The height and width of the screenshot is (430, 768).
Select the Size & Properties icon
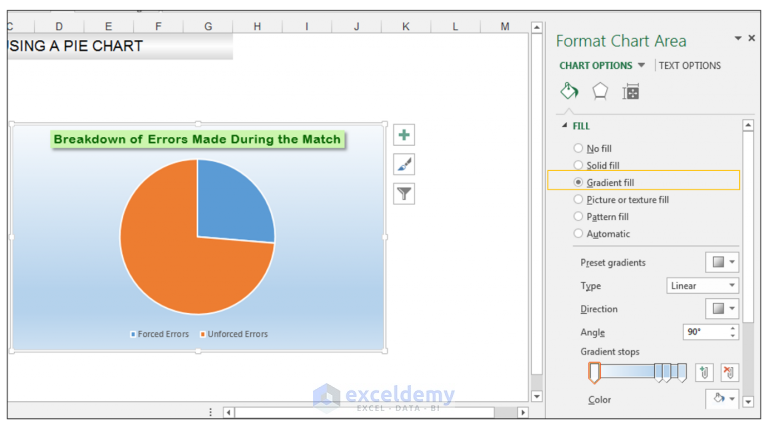point(631,92)
